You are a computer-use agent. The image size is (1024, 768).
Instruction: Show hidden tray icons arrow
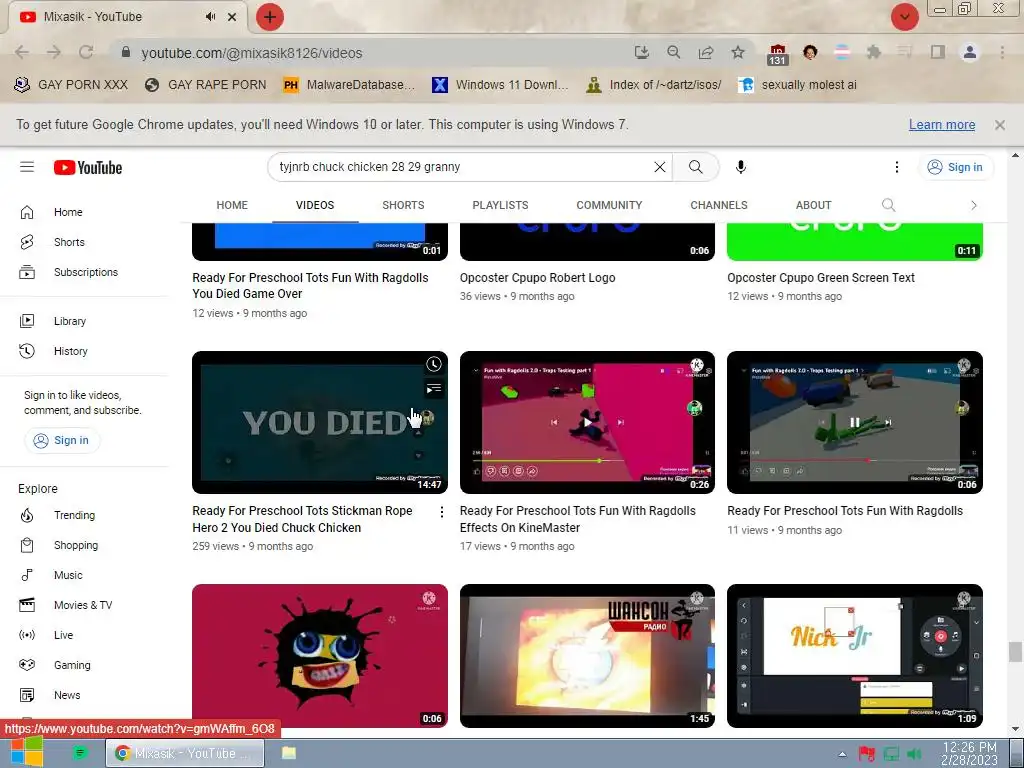pos(842,754)
